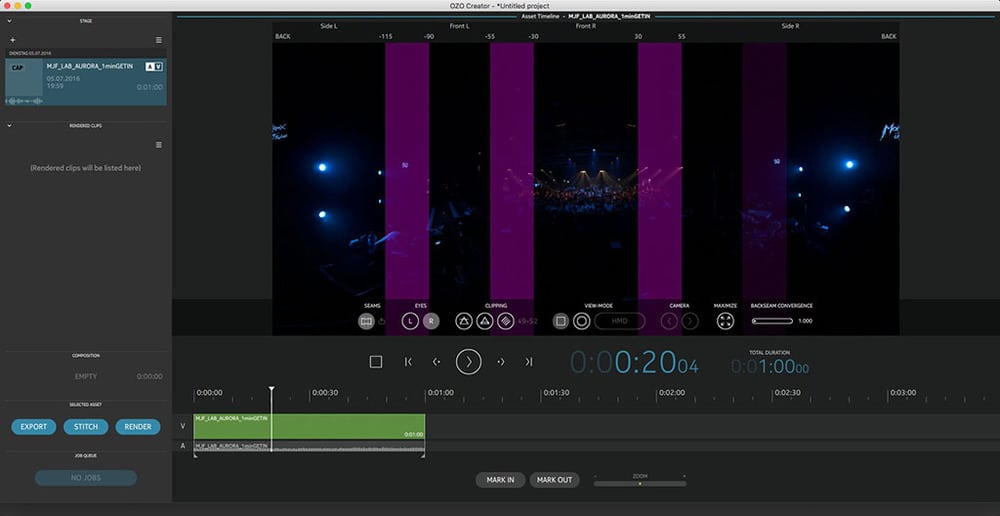Click the Maximize view icon
The height and width of the screenshot is (516, 1000).
coord(726,321)
